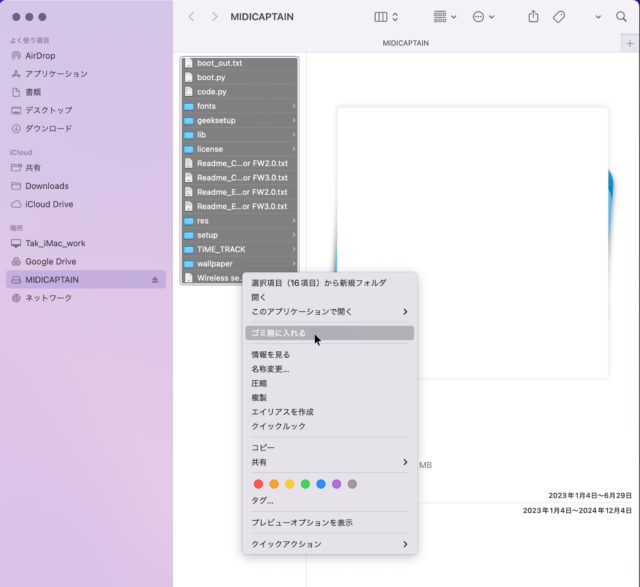Choose プレビューオプションを表示 in context menu
The height and width of the screenshot is (587, 640).
[330, 523]
